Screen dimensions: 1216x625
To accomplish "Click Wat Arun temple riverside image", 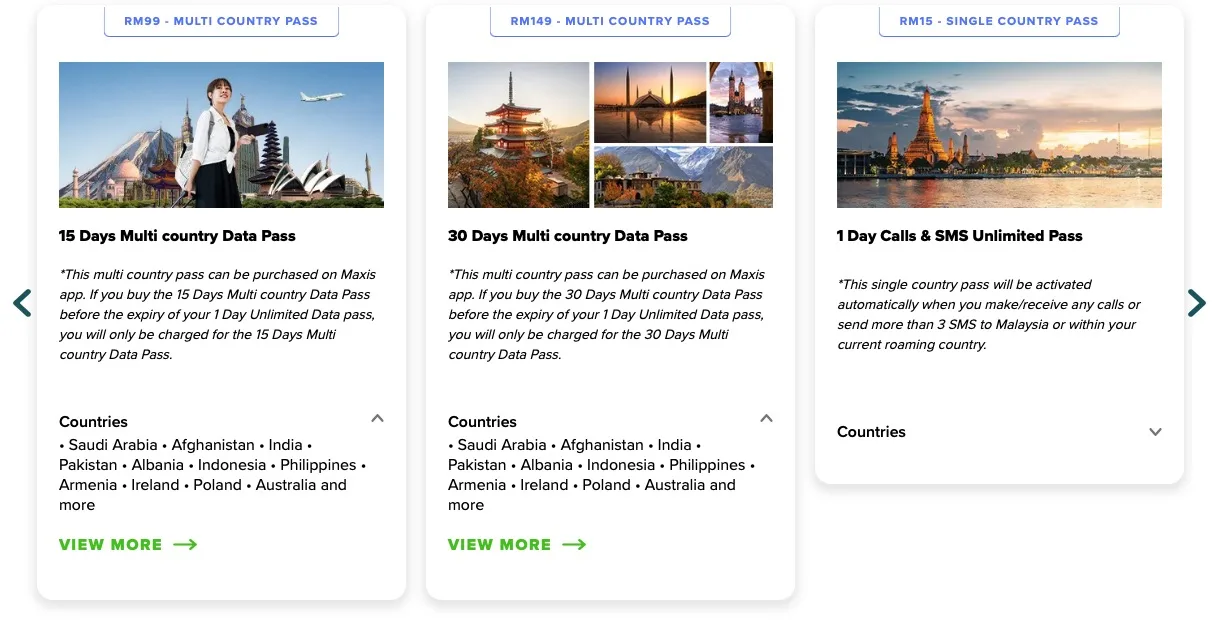I will click(x=999, y=135).
